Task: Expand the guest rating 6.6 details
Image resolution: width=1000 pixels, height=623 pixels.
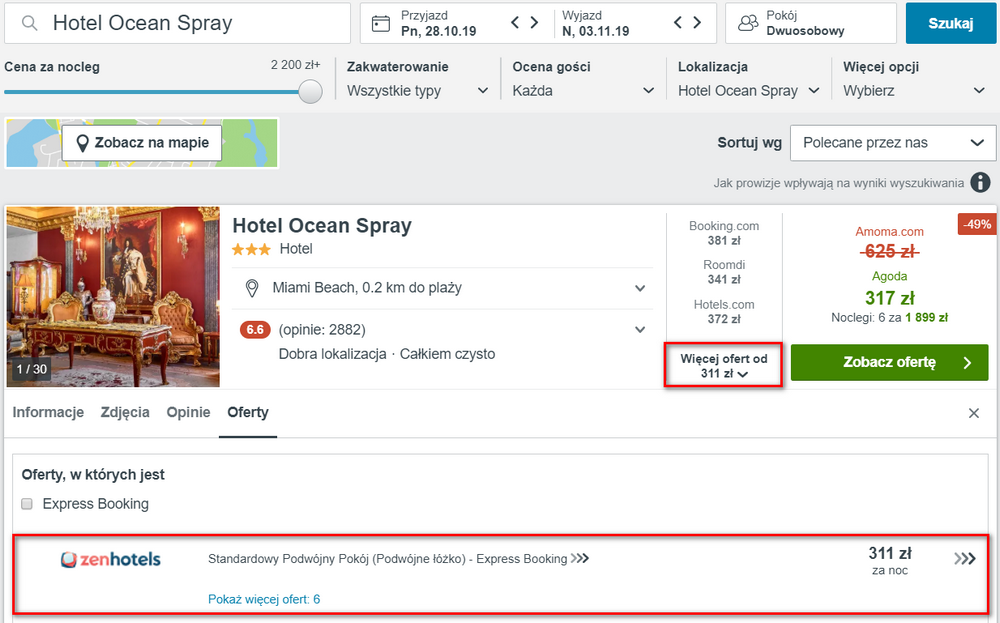Action: 640,330
